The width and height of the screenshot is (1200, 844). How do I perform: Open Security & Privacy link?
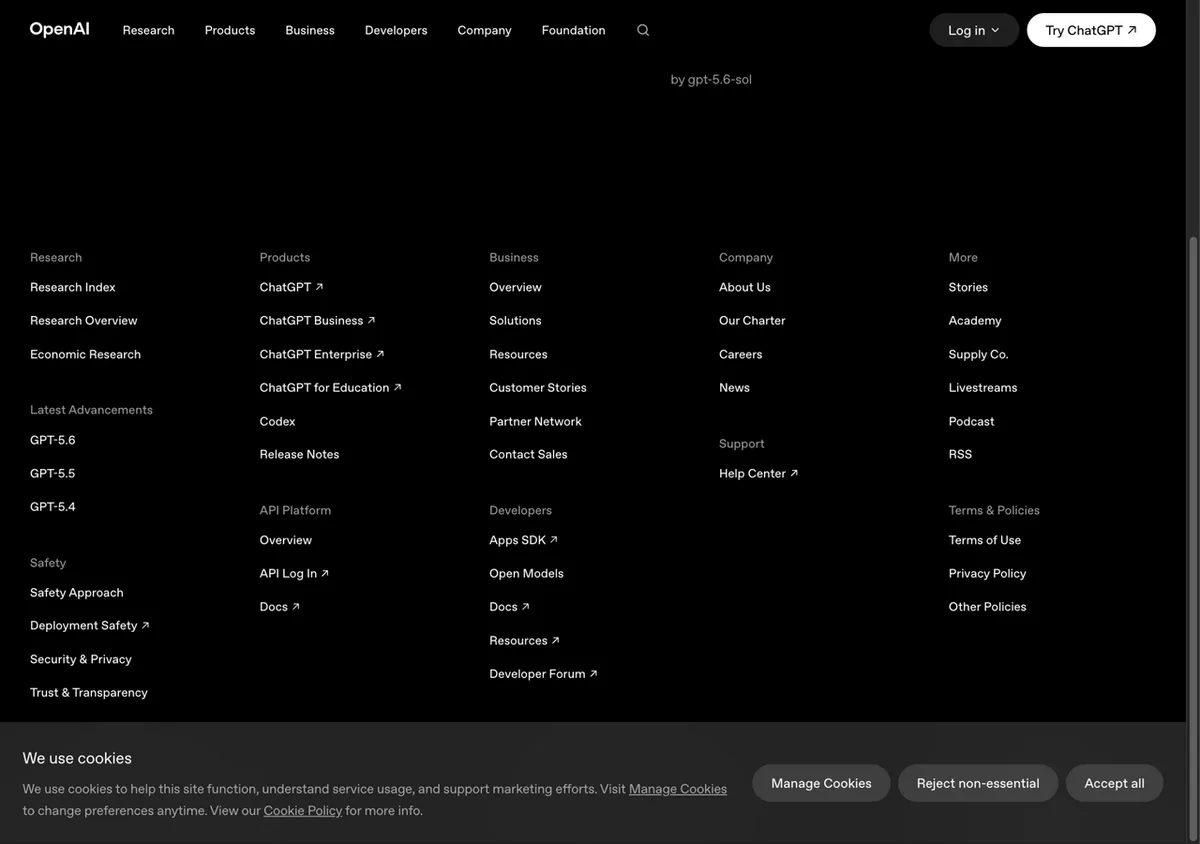point(81,660)
